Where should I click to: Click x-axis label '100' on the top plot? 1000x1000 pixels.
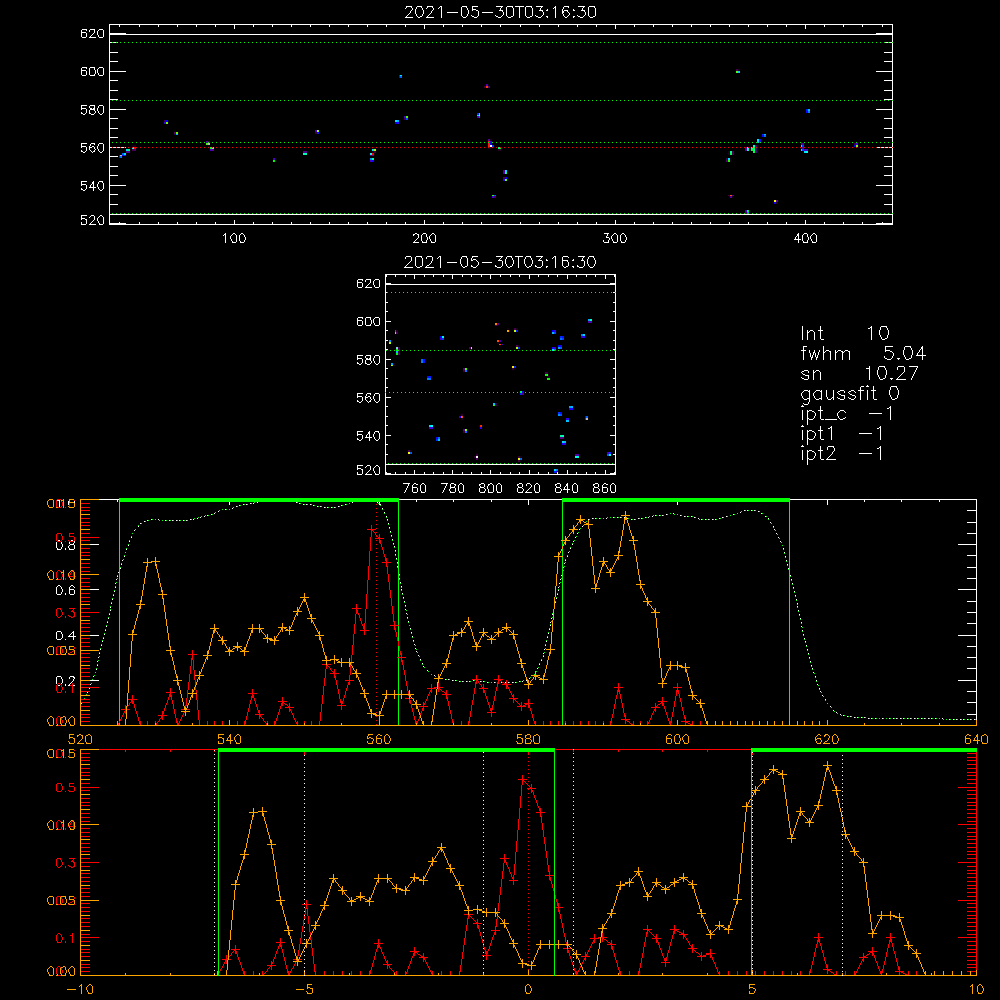[234, 239]
